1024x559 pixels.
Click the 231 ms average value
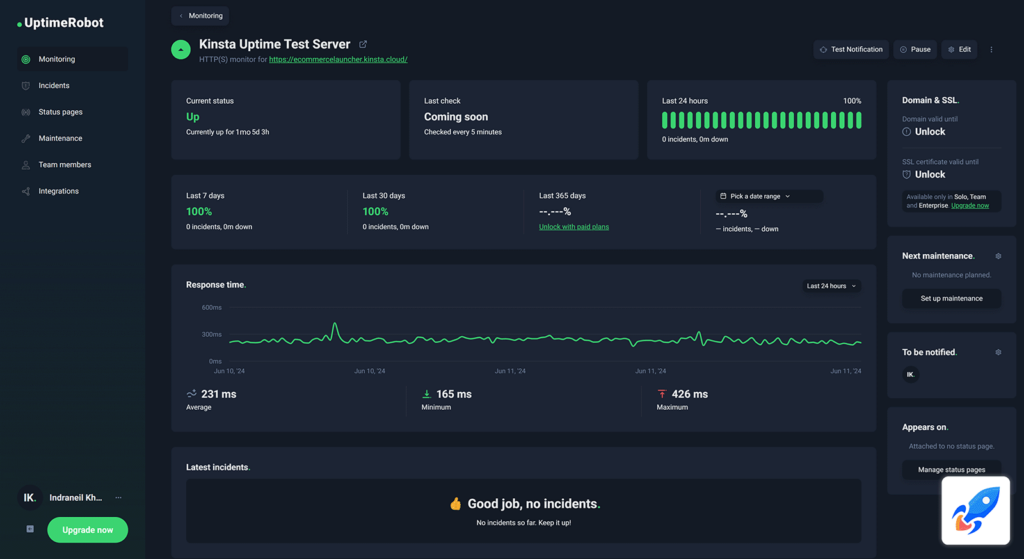(x=219, y=394)
